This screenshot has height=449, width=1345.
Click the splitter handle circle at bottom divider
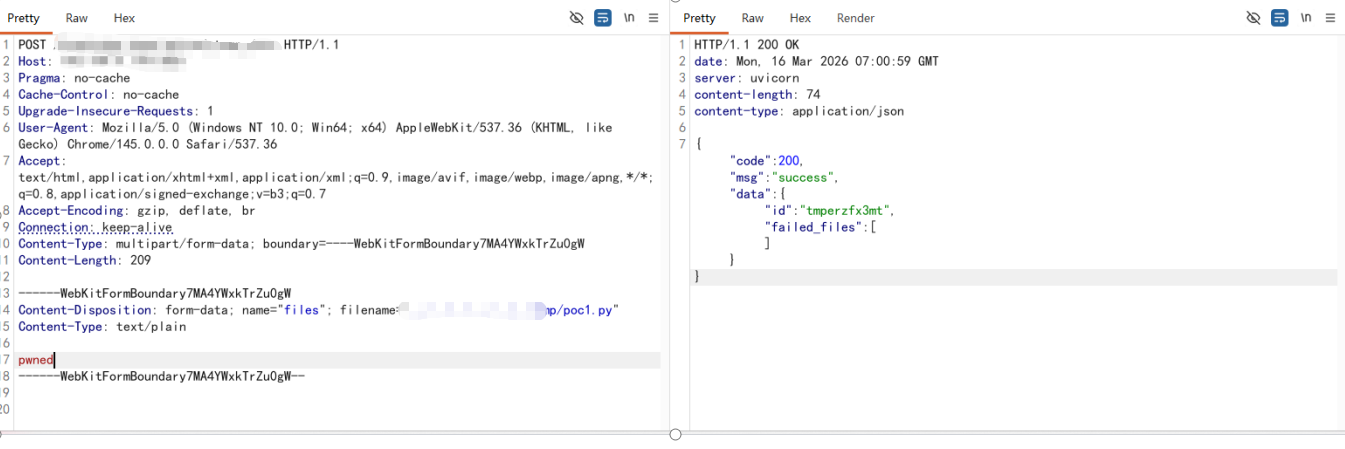pos(675,434)
